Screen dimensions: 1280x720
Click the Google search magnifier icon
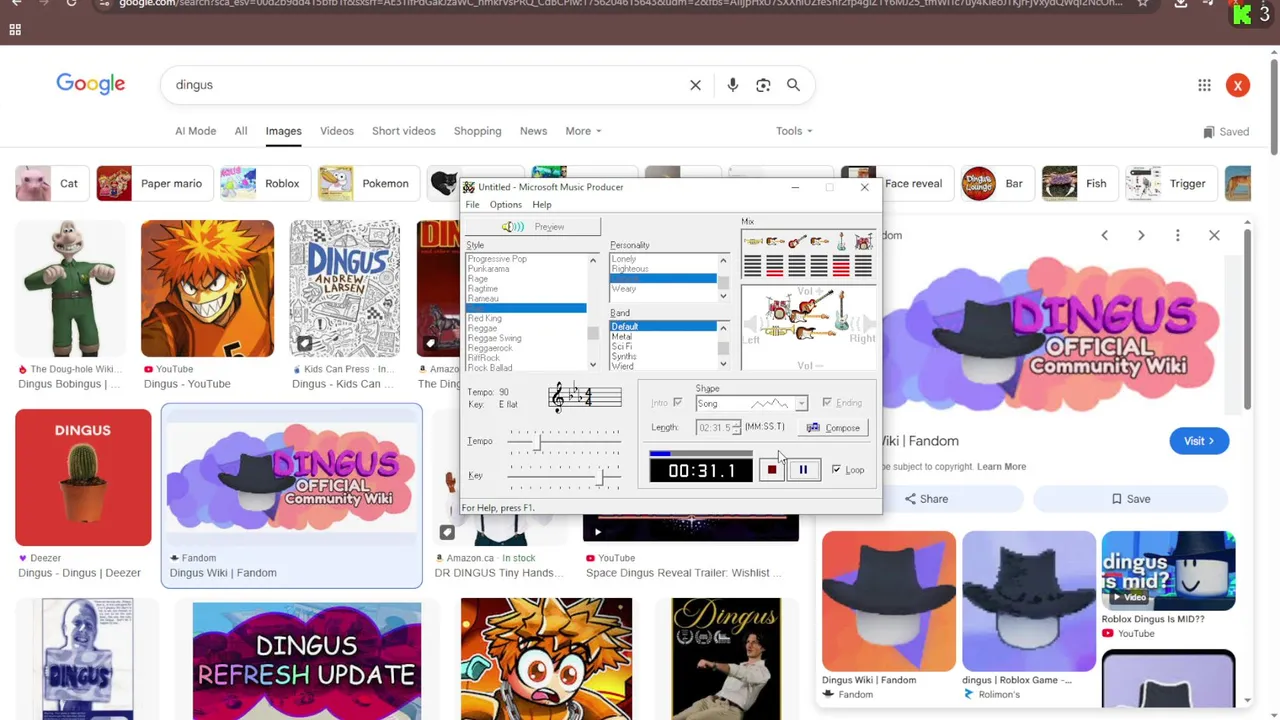click(793, 85)
